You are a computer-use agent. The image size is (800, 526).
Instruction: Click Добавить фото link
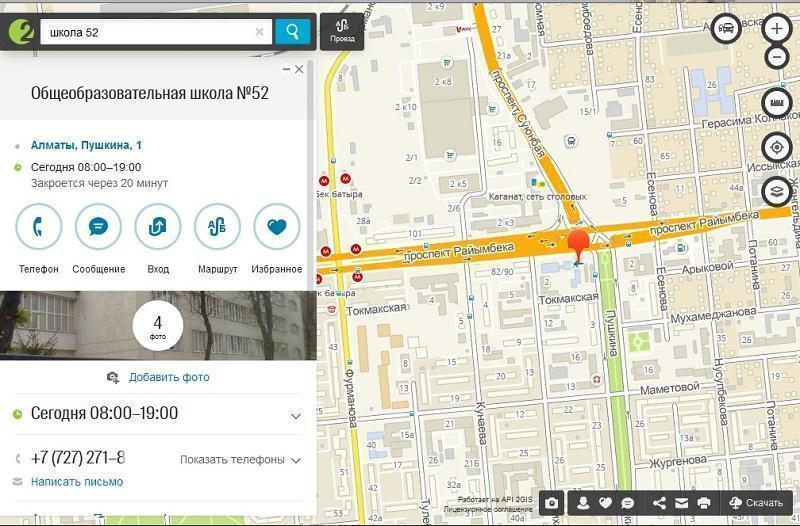point(168,377)
